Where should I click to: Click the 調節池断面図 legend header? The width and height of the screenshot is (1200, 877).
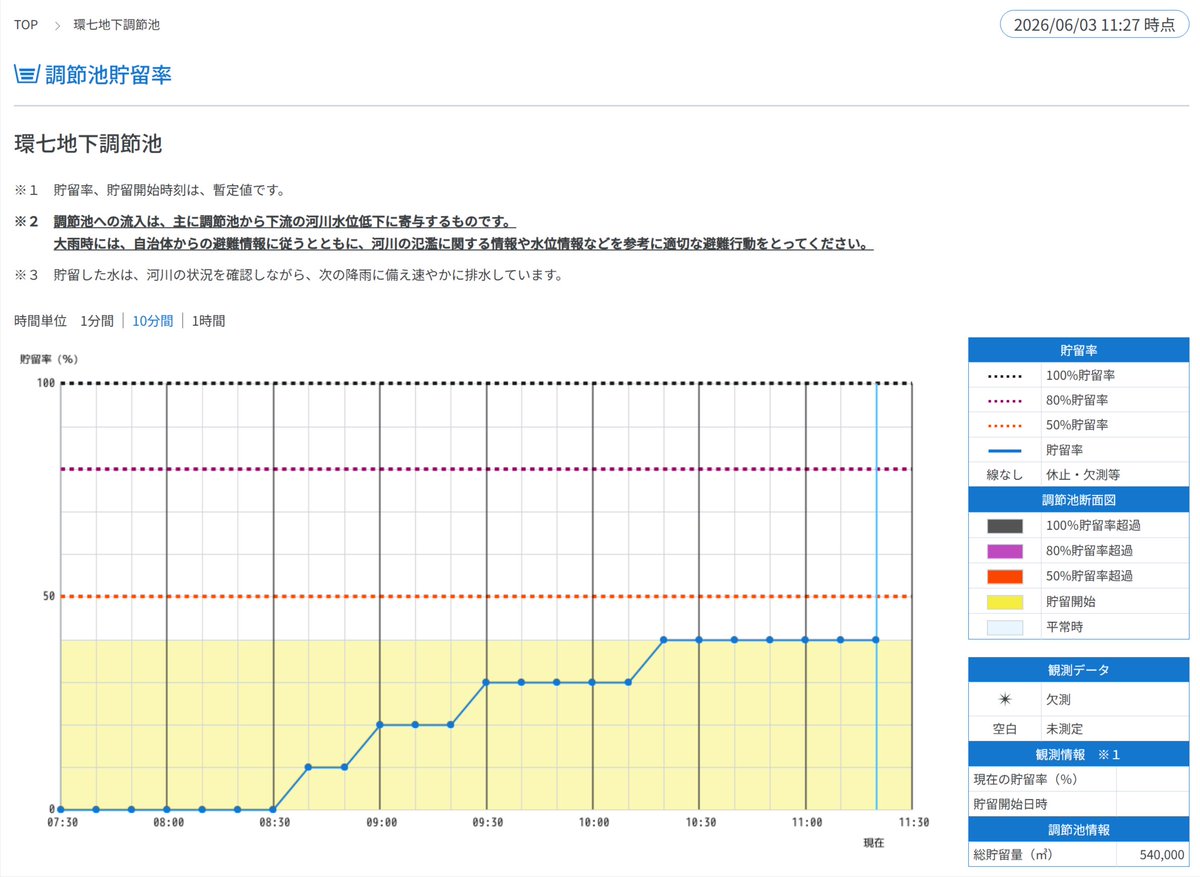[x=1079, y=501]
